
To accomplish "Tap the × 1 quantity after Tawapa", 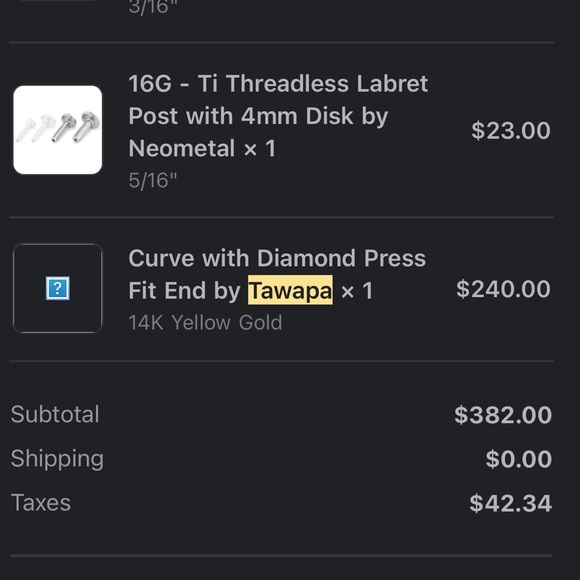I will point(357,291).
